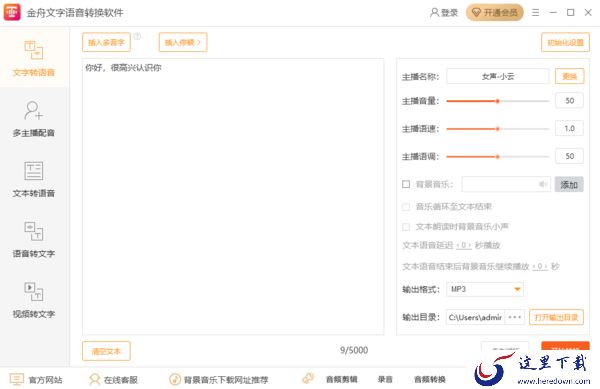The height and width of the screenshot is (389, 600).
Task: Click the 9/5000 character counter
Action: coord(354,350)
